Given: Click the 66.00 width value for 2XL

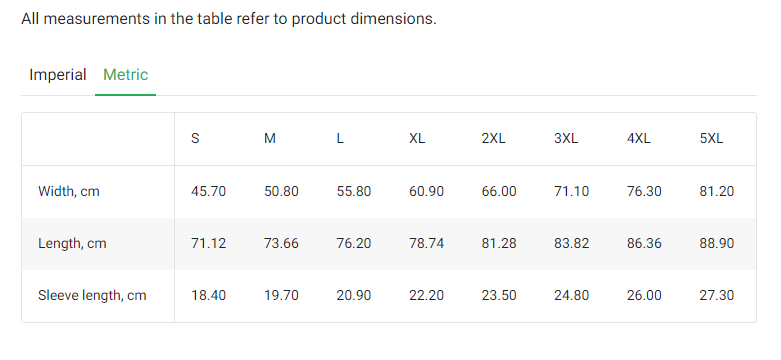Looking at the screenshot, I should click(499, 191).
